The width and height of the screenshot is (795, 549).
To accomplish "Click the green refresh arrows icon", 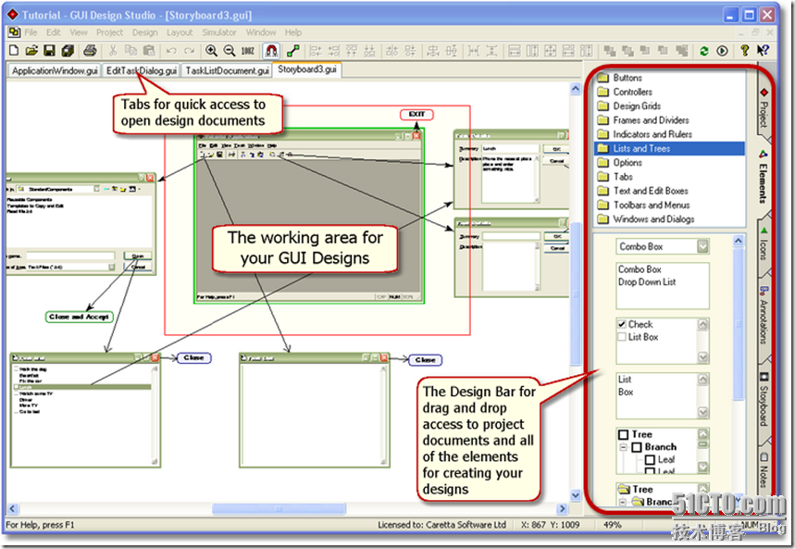I will [704, 50].
